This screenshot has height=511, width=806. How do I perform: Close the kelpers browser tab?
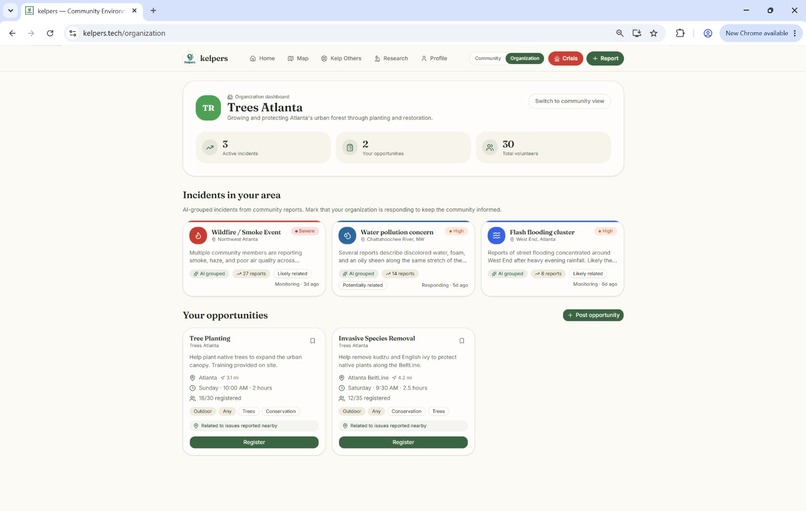coord(134,10)
